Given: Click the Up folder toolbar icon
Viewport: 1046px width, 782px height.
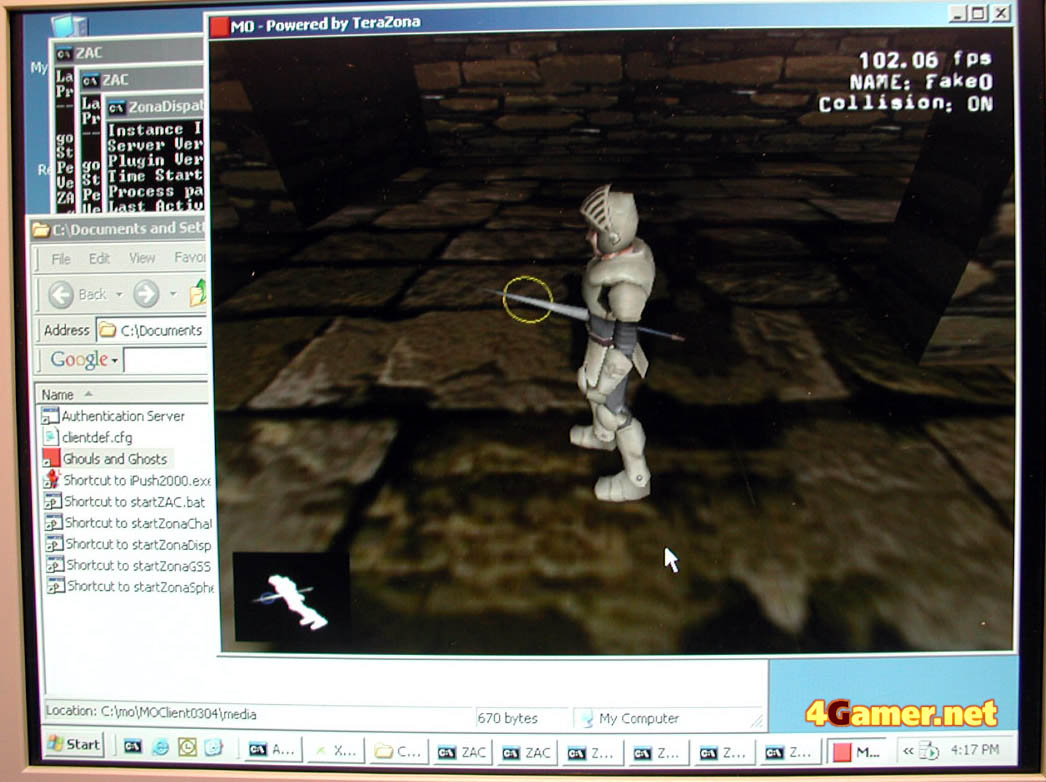Looking at the screenshot, I should coord(199,293).
